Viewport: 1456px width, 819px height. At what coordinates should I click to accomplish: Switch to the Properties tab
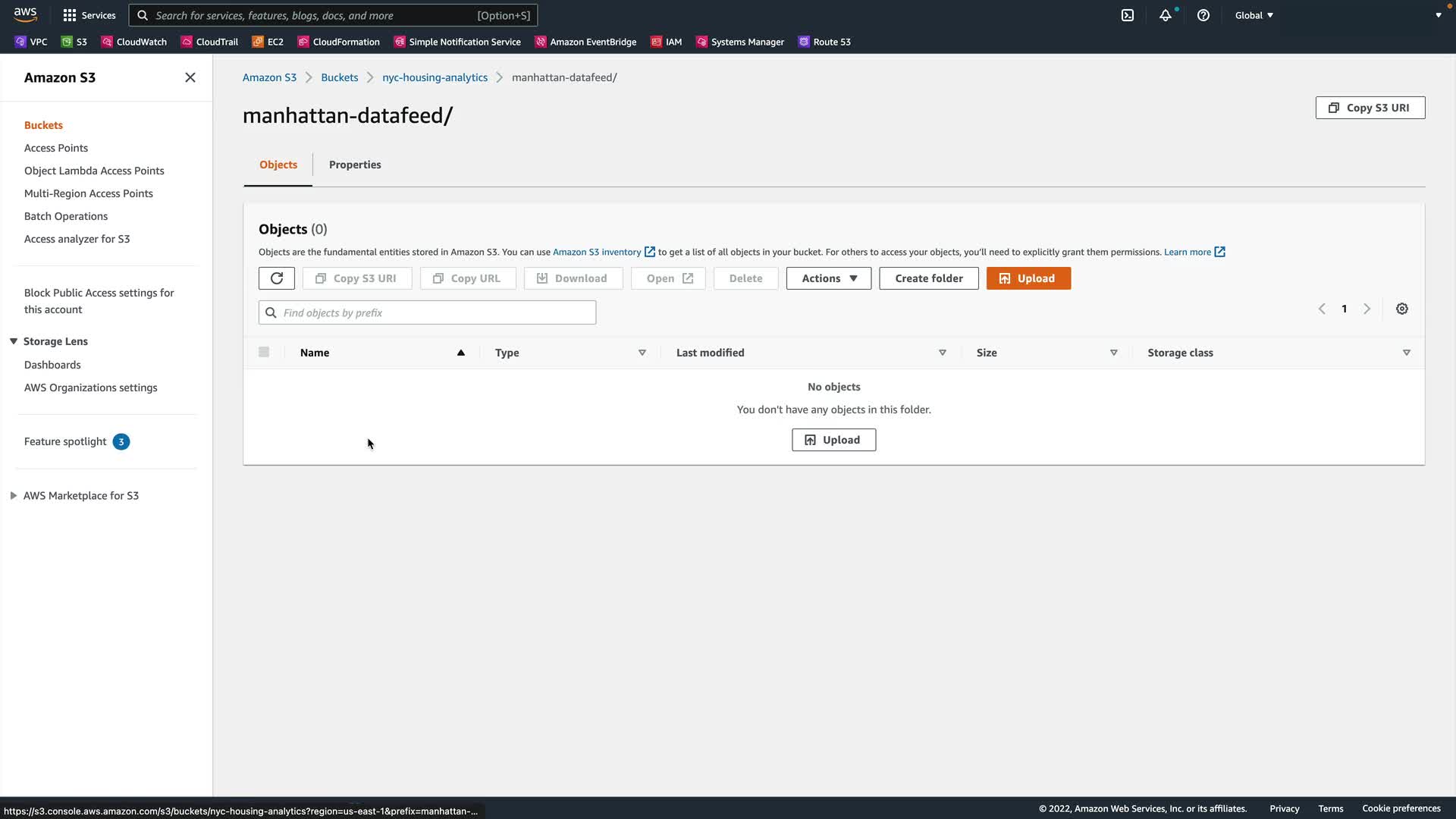click(355, 165)
